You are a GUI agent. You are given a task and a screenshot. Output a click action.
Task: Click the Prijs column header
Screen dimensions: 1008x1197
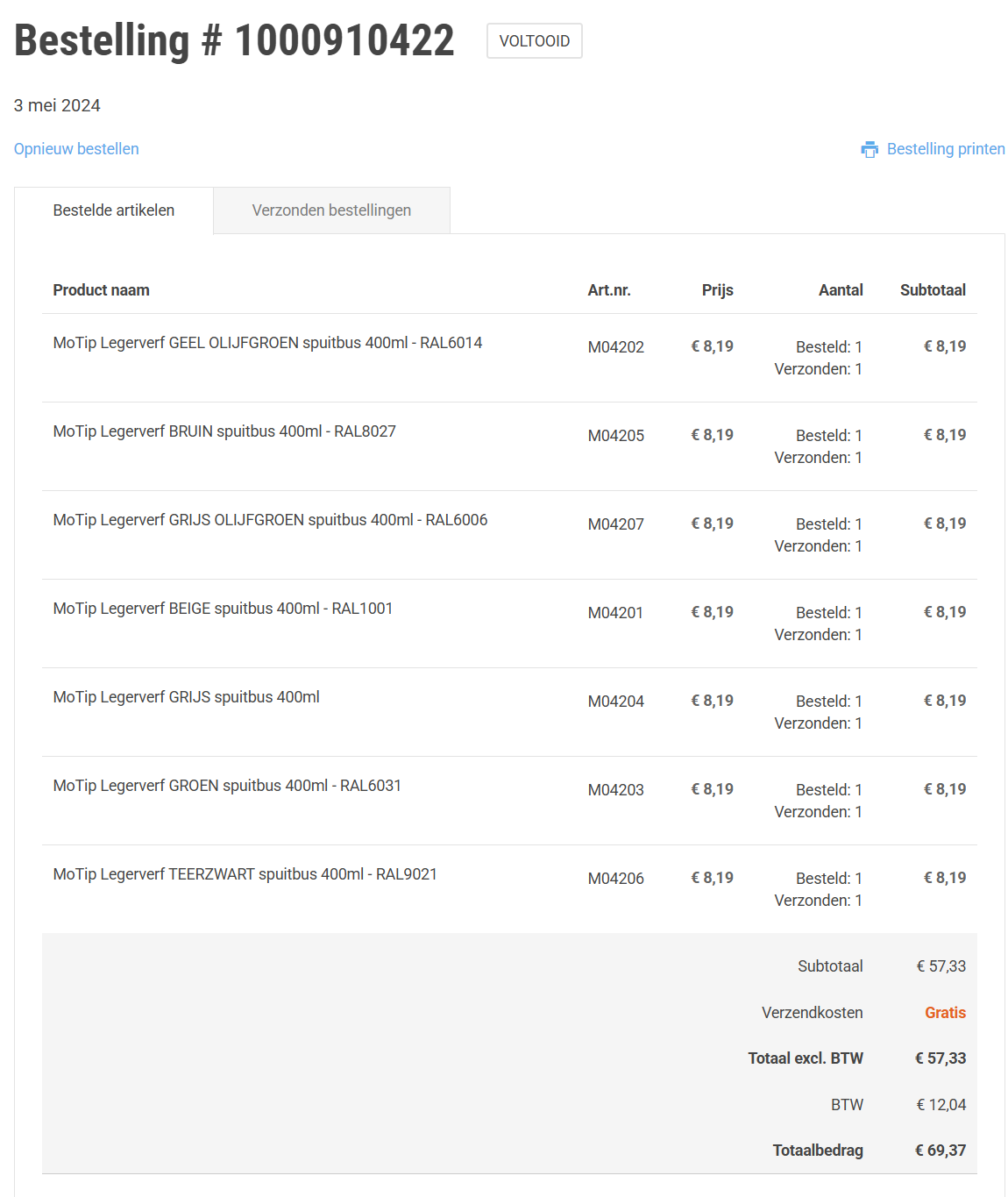click(x=718, y=290)
